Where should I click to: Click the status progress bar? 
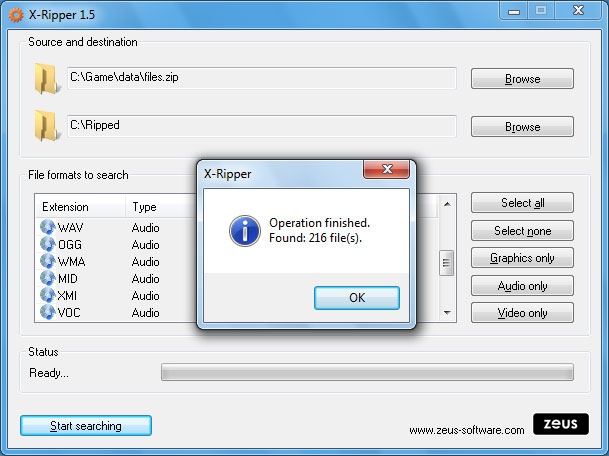click(367, 372)
